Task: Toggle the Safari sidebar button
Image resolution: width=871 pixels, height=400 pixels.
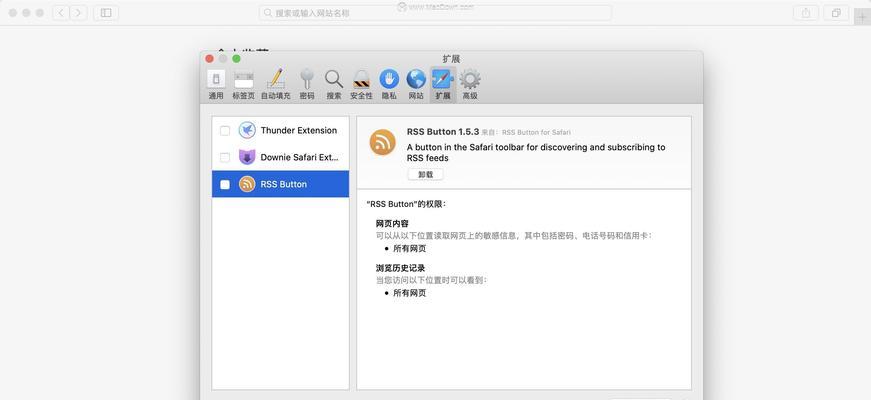Action: (106, 12)
